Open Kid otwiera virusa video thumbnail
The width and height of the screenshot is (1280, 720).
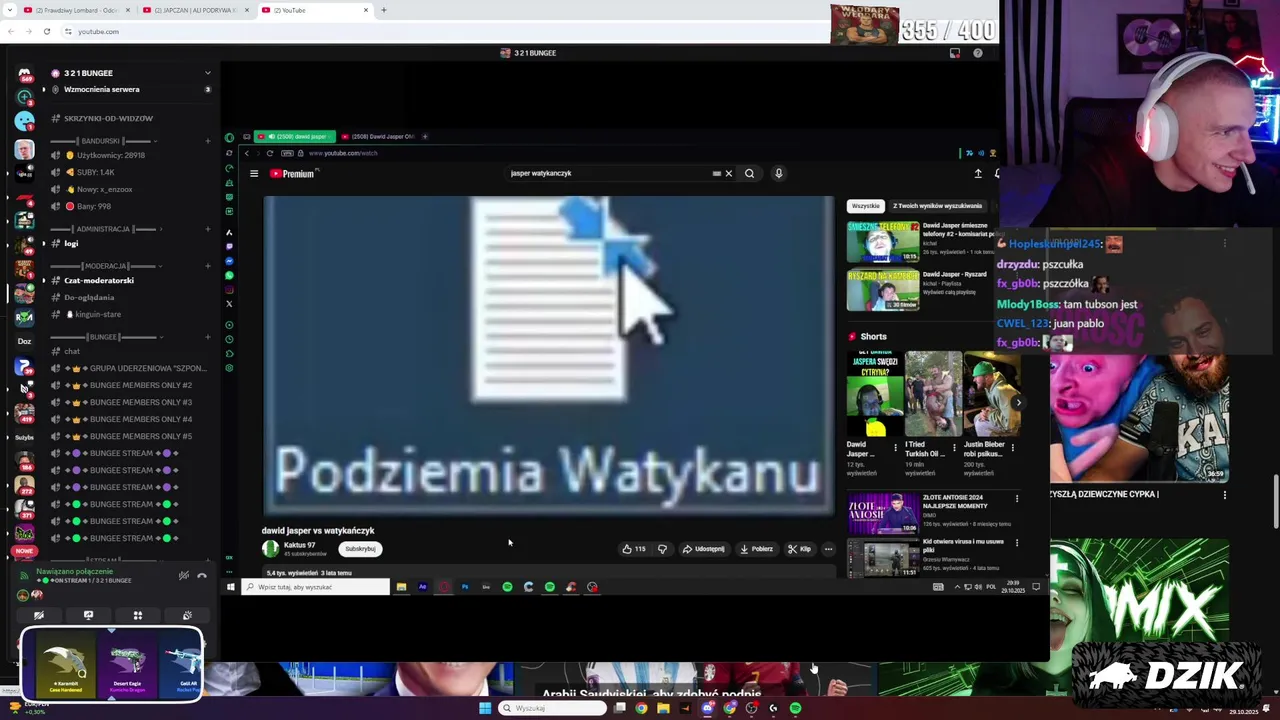coord(883,558)
